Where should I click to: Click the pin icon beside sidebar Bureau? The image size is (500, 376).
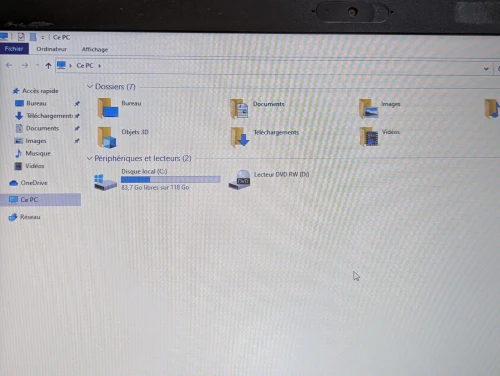(x=77, y=104)
